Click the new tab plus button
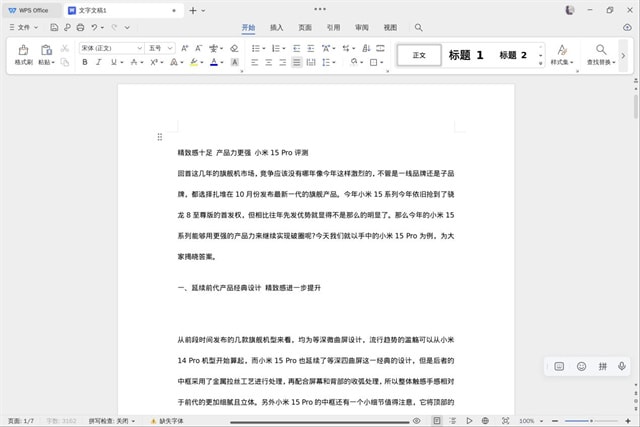Image resolution: width=640 pixels, height=427 pixels. click(193, 10)
